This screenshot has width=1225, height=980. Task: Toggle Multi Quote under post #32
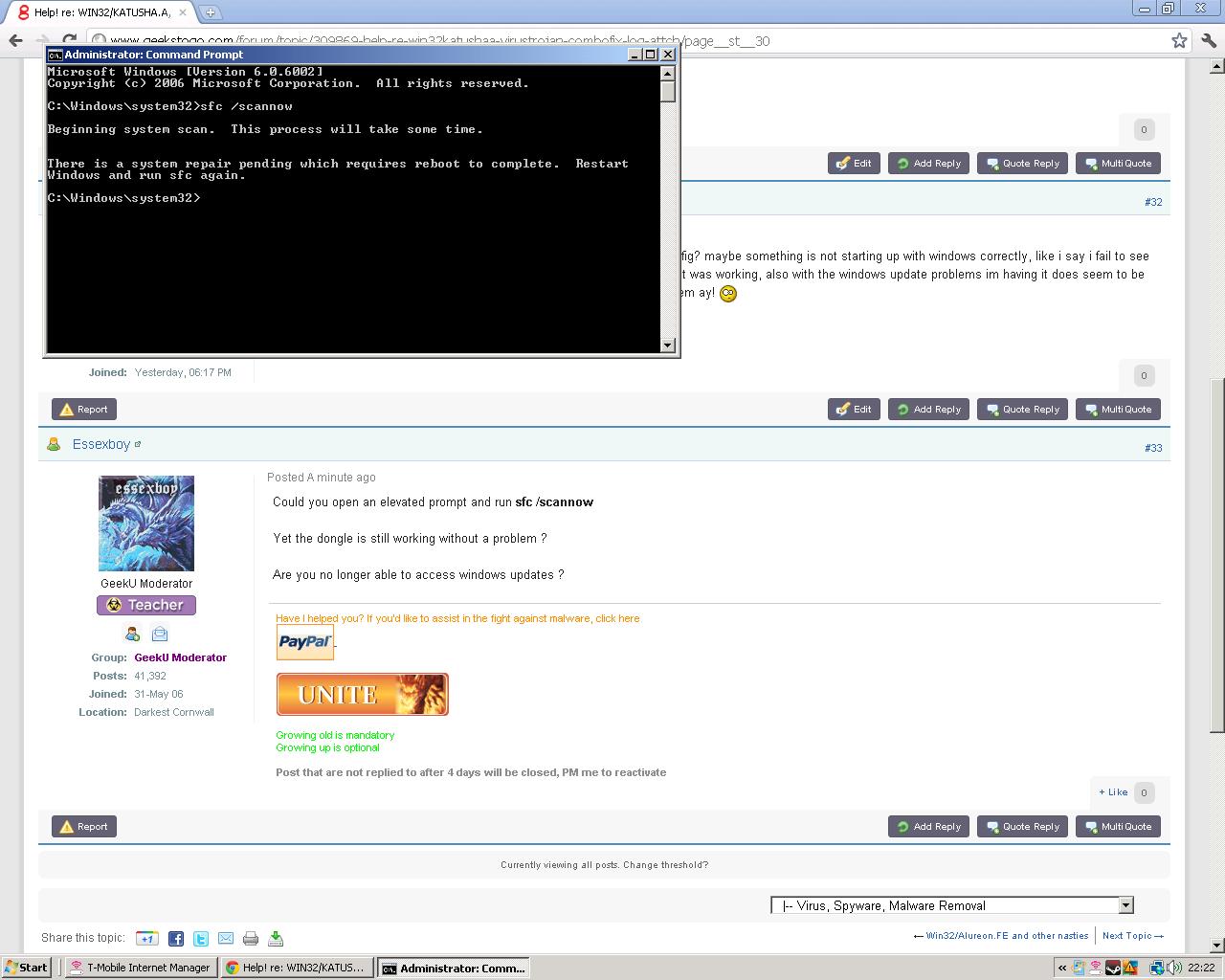1118,410
